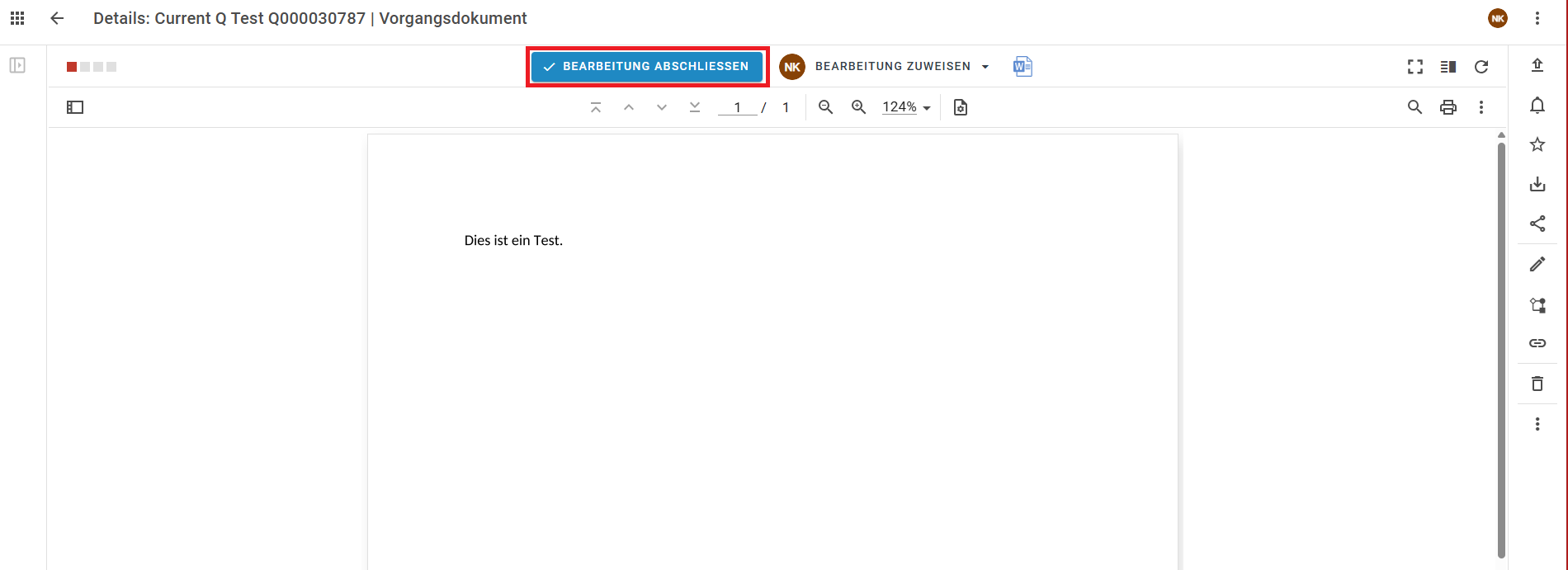Screen dimensions: 1568x570
Task: Open the app launcher grid menu
Action: pyautogui.click(x=17, y=18)
